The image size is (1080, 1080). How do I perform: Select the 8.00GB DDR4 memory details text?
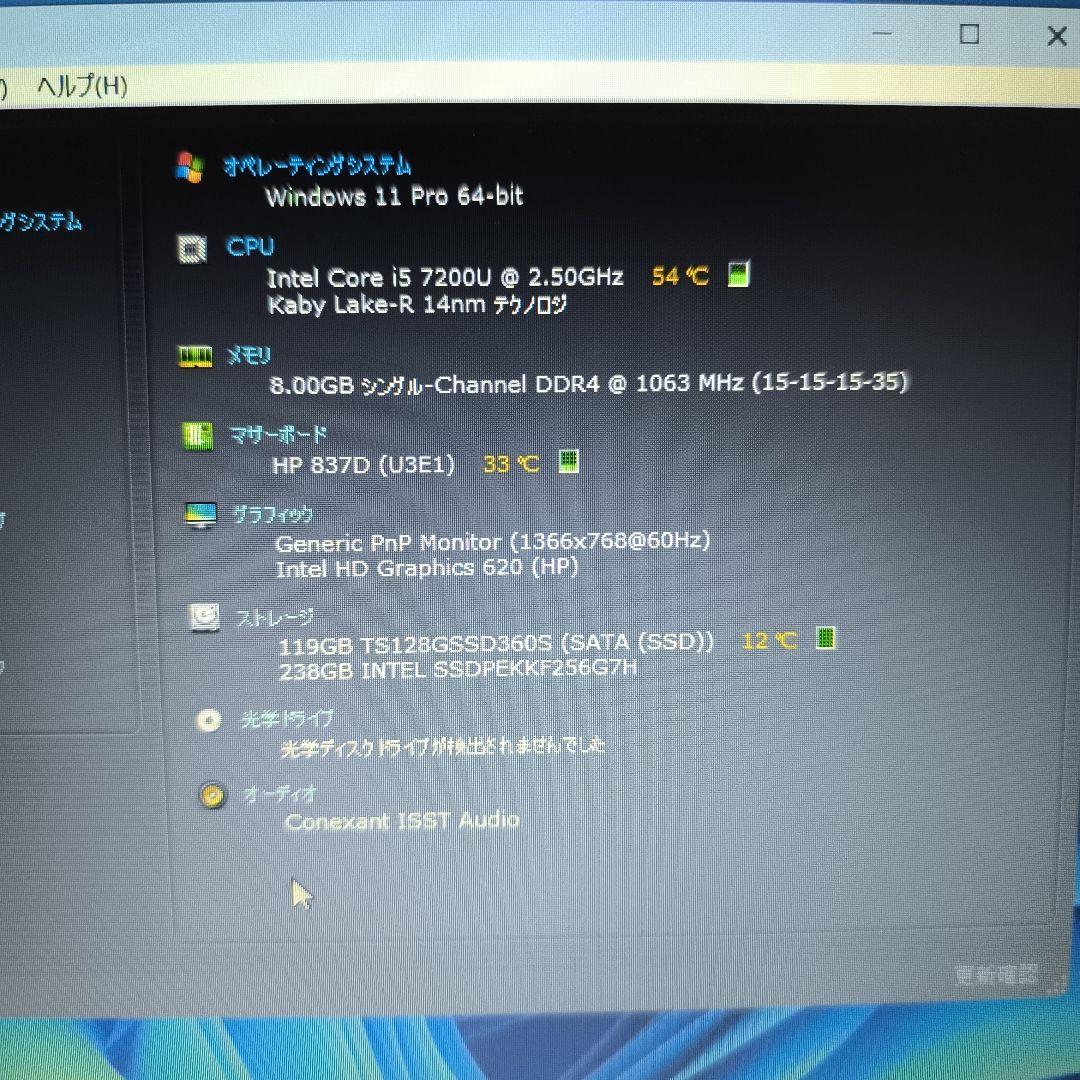click(589, 383)
